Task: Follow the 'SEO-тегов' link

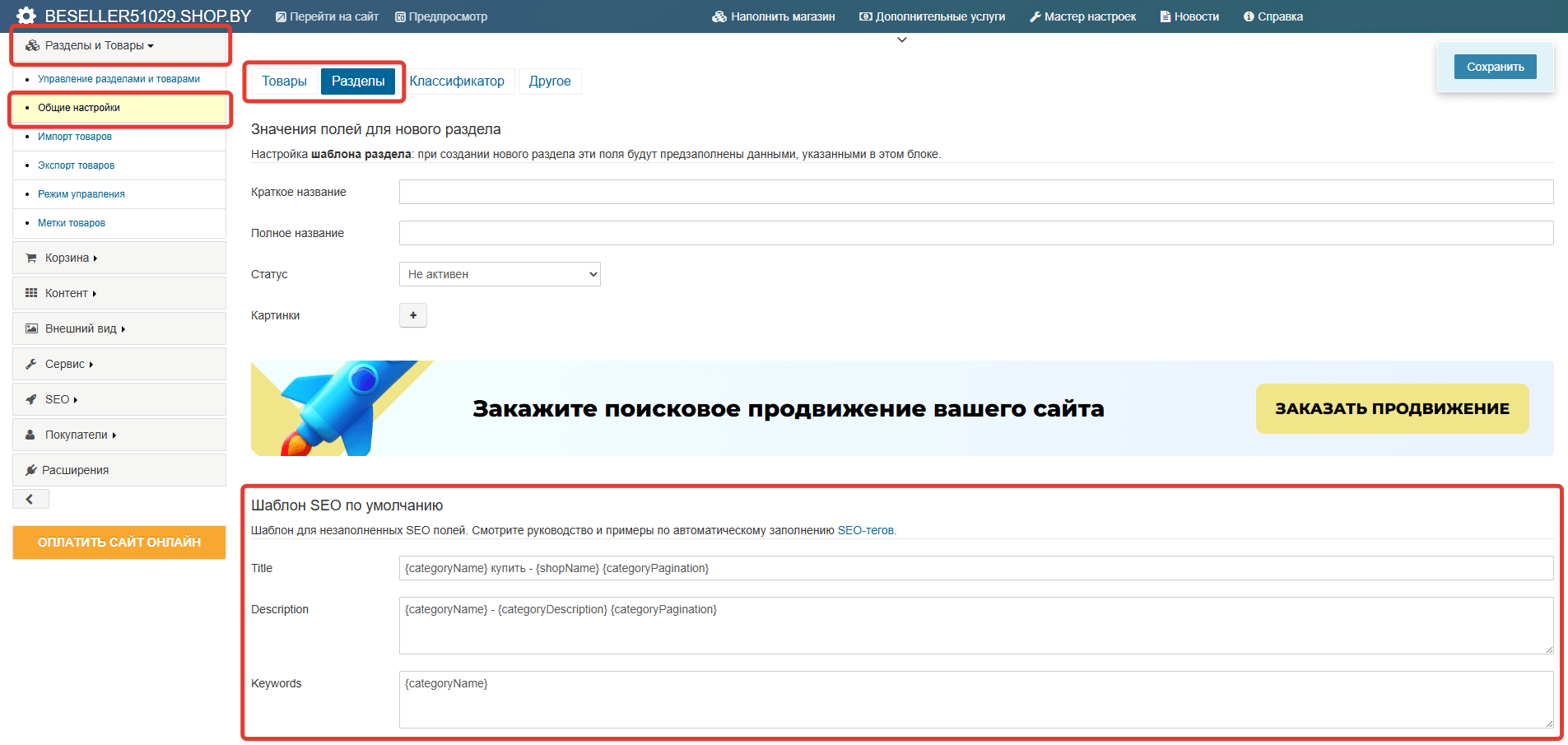Action: [864, 529]
